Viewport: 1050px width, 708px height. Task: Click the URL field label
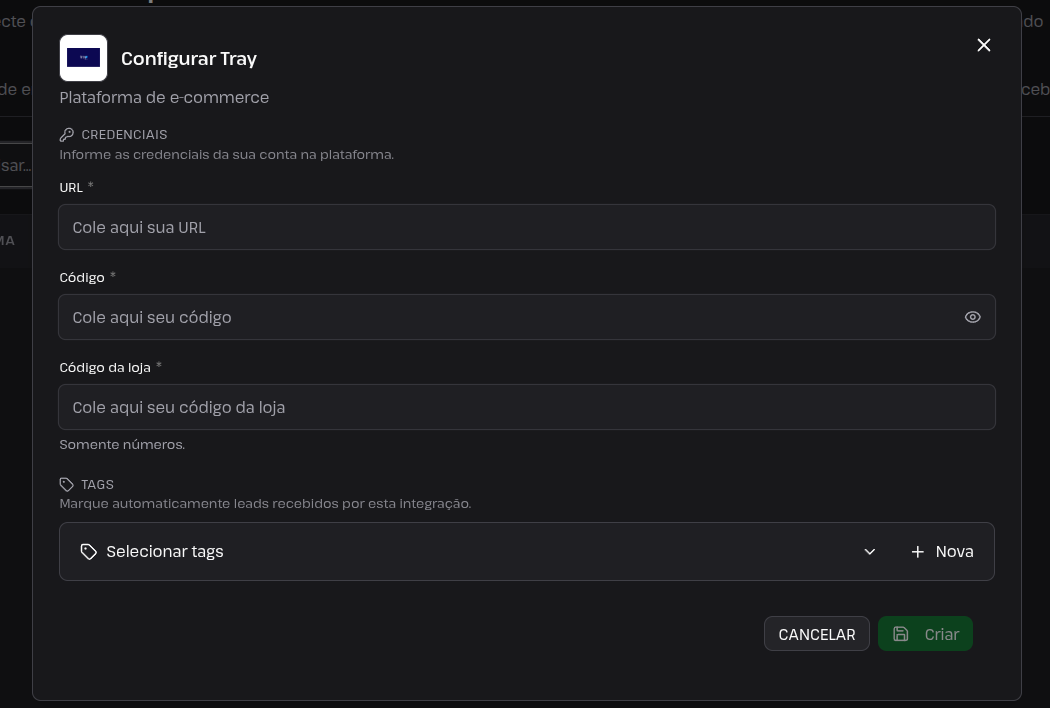click(71, 188)
